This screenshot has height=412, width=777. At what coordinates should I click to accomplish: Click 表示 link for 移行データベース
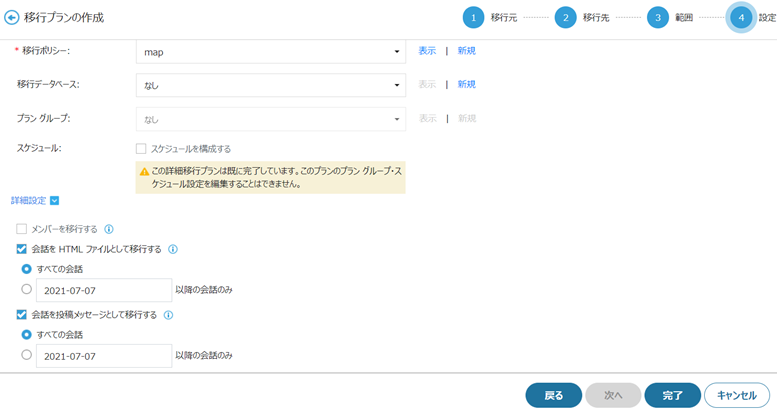[427, 84]
